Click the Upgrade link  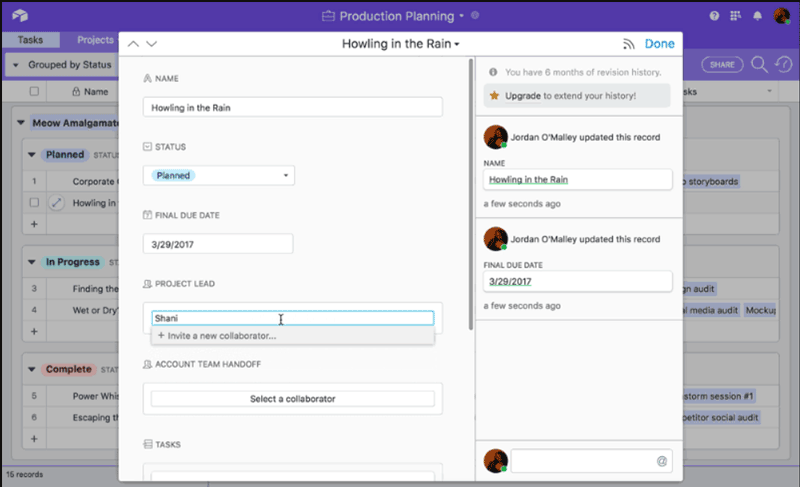tap(522, 95)
